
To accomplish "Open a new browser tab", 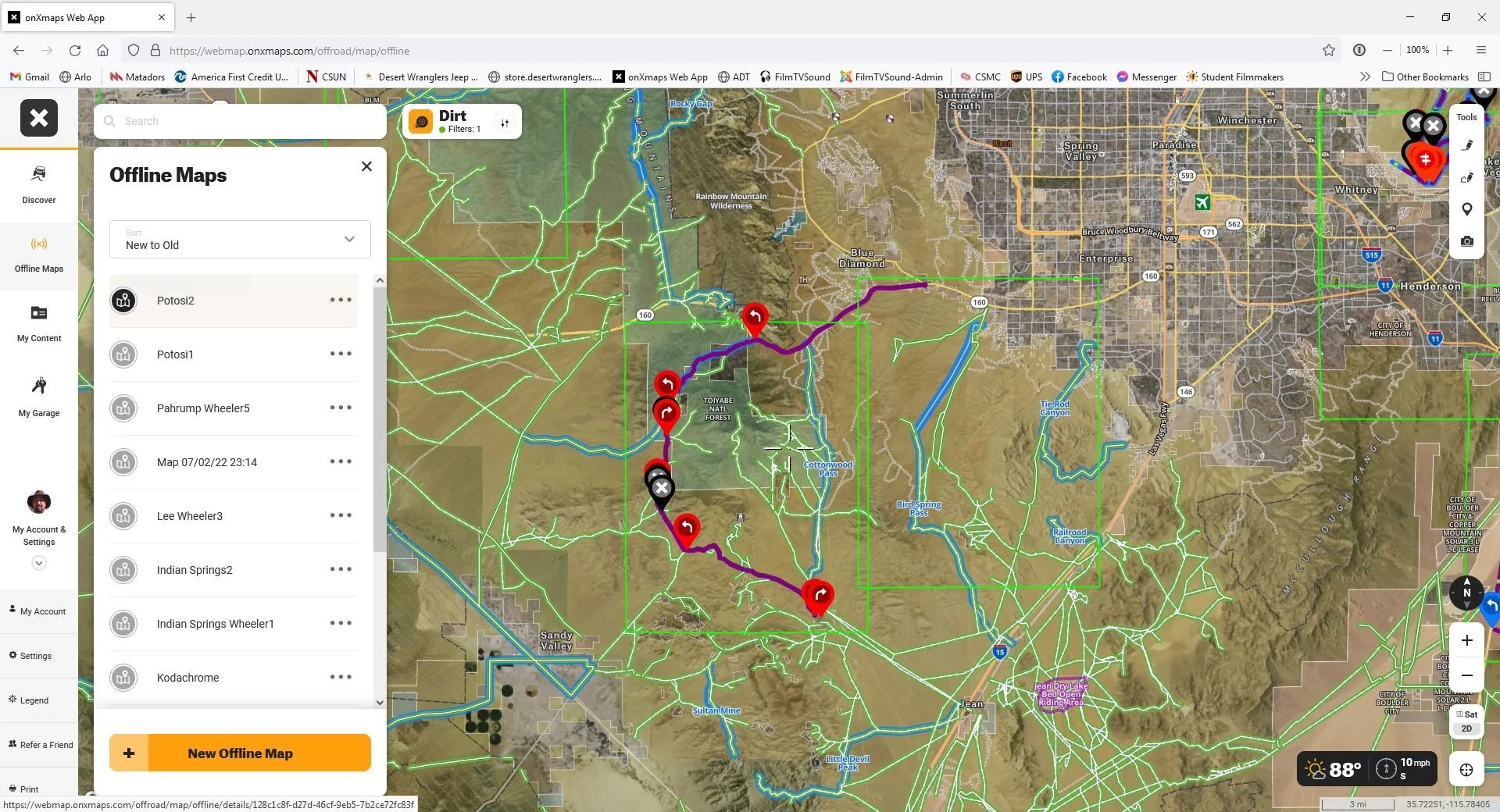I will [191, 17].
